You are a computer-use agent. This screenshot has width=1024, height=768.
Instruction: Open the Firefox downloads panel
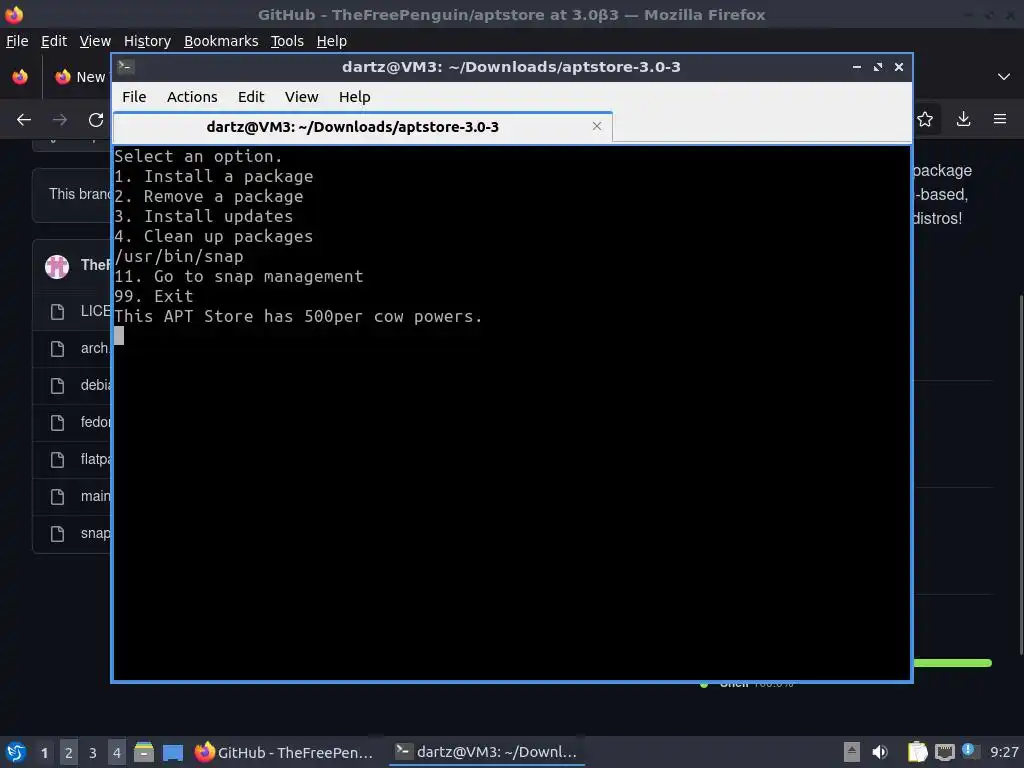click(963, 119)
